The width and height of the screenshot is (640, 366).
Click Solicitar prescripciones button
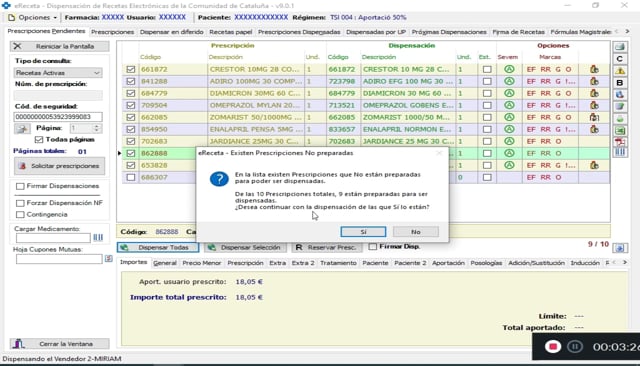coord(60,166)
